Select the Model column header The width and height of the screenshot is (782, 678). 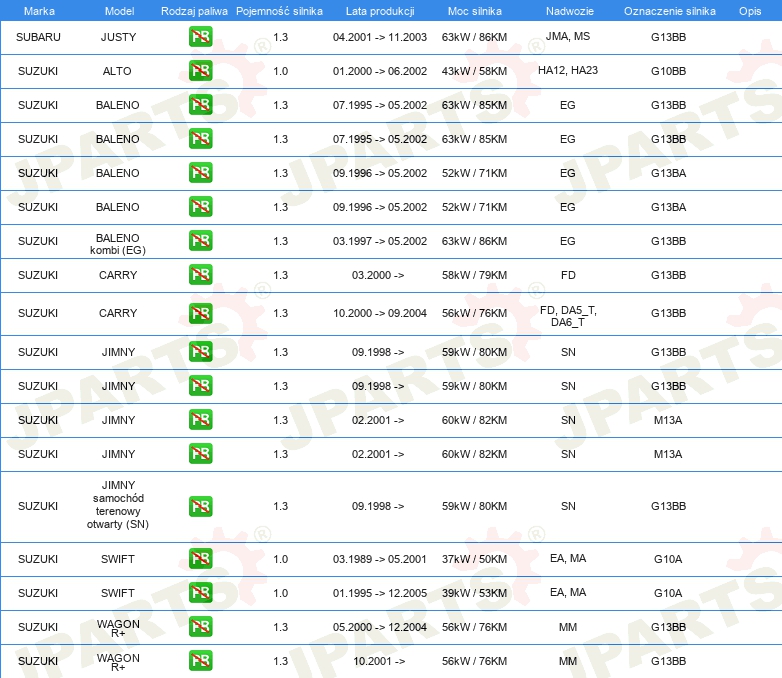click(119, 11)
